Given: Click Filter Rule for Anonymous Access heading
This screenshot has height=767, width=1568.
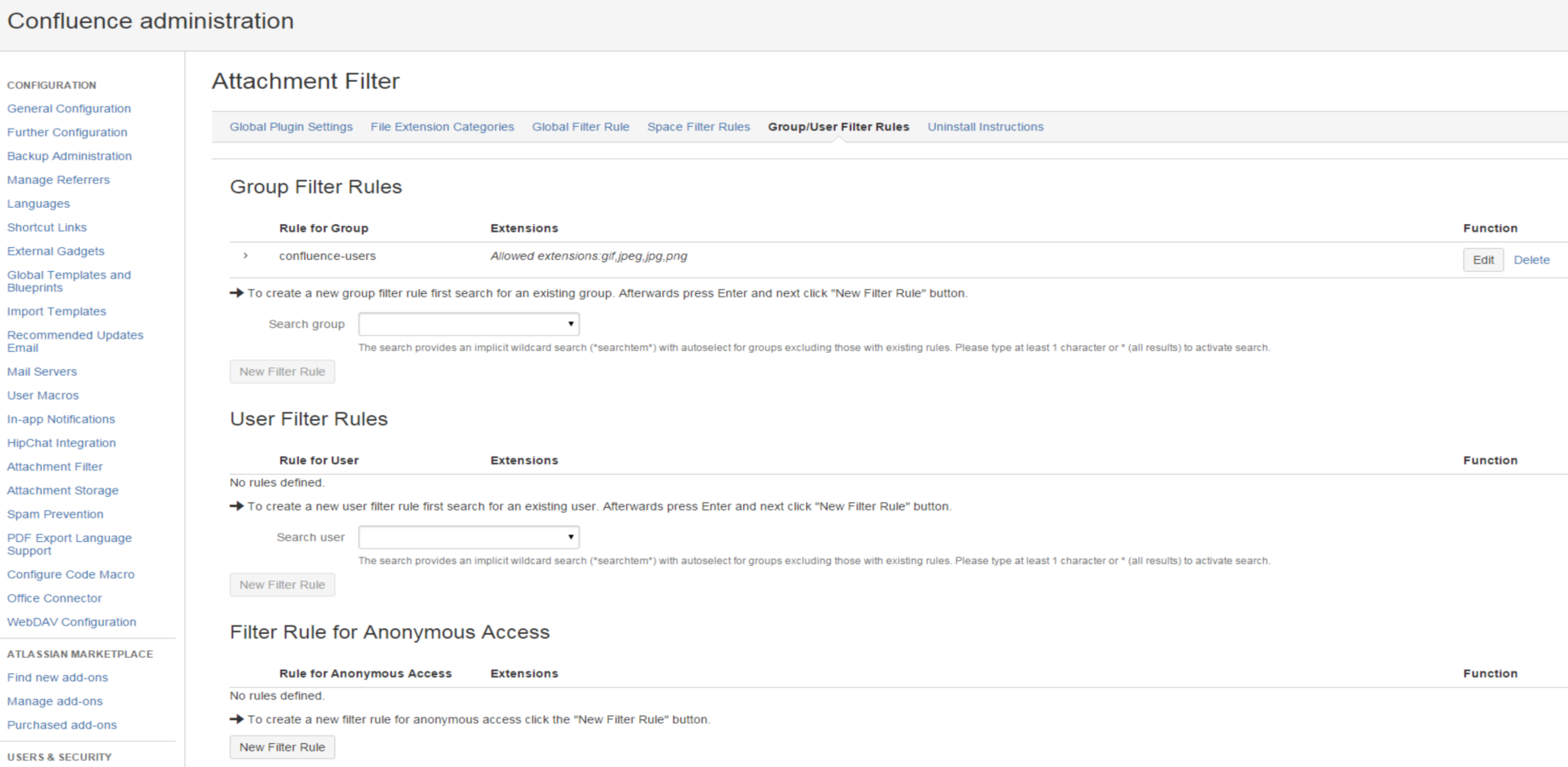Looking at the screenshot, I should click(389, 632).
